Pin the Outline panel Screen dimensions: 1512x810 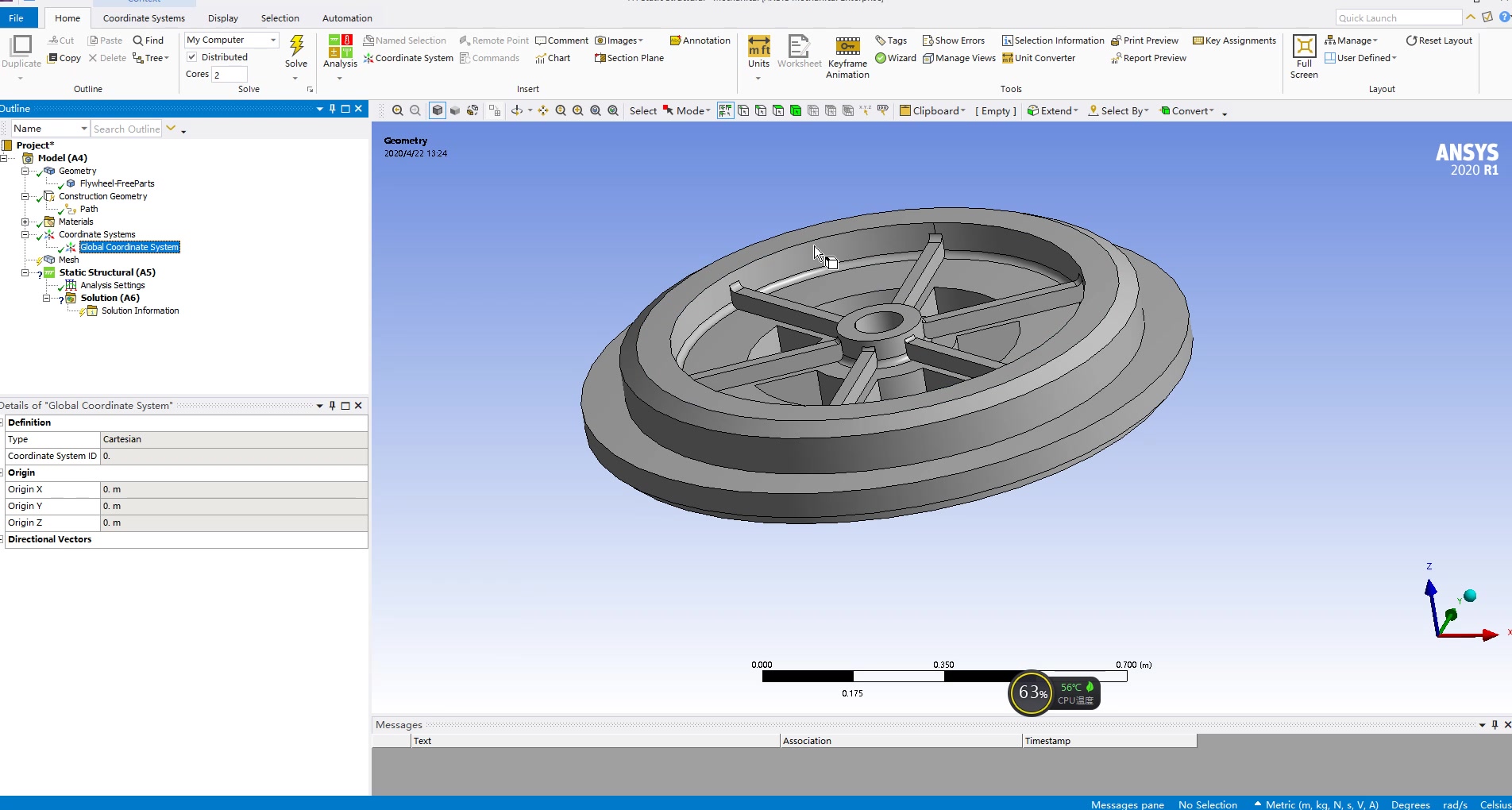click(x=332, y=109)
